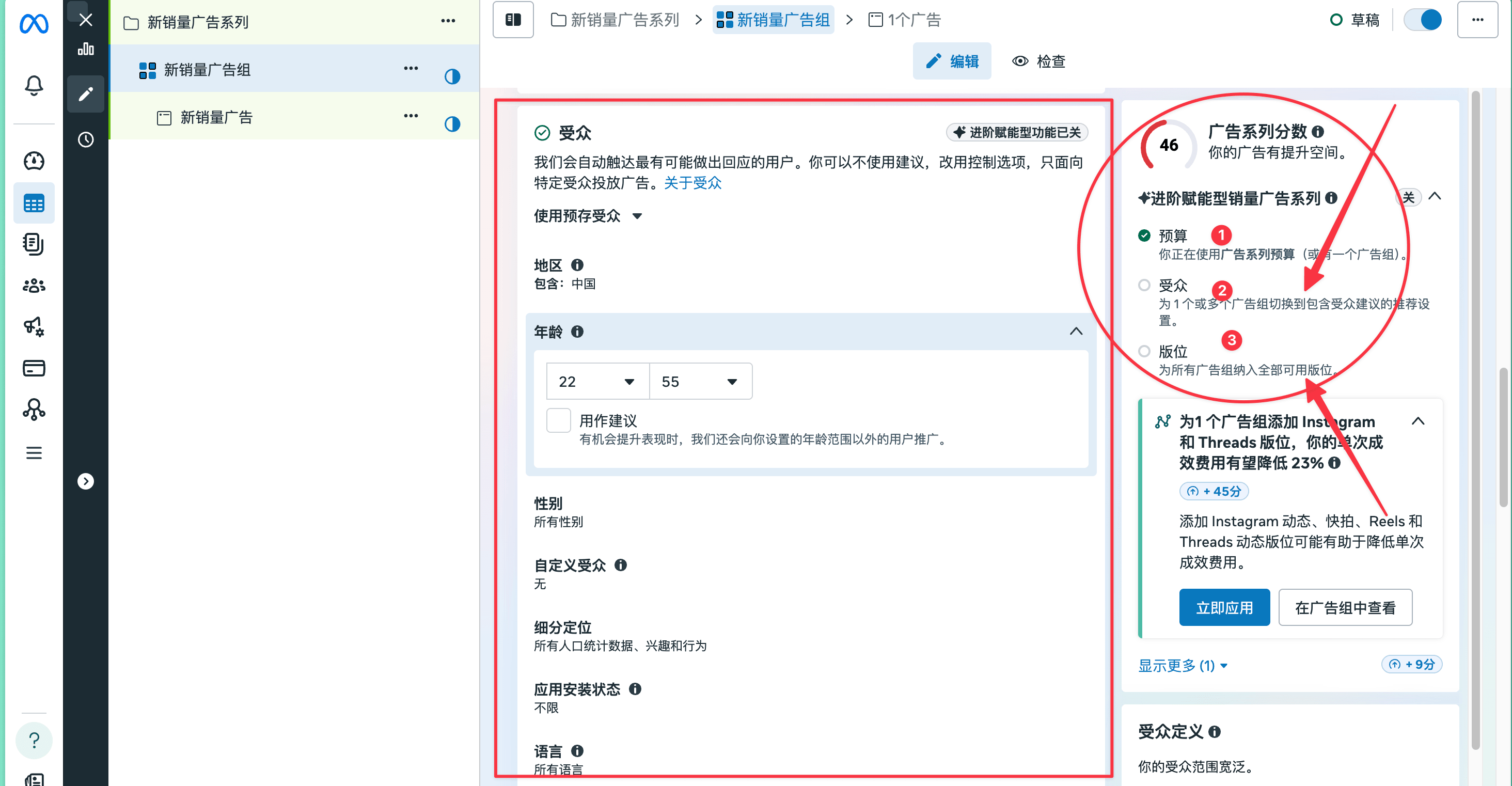The width and height of the screenshot is (1512, 786).
Task: Select the 受众 radio option in score panel
Action: click(x=1143, y=285)
